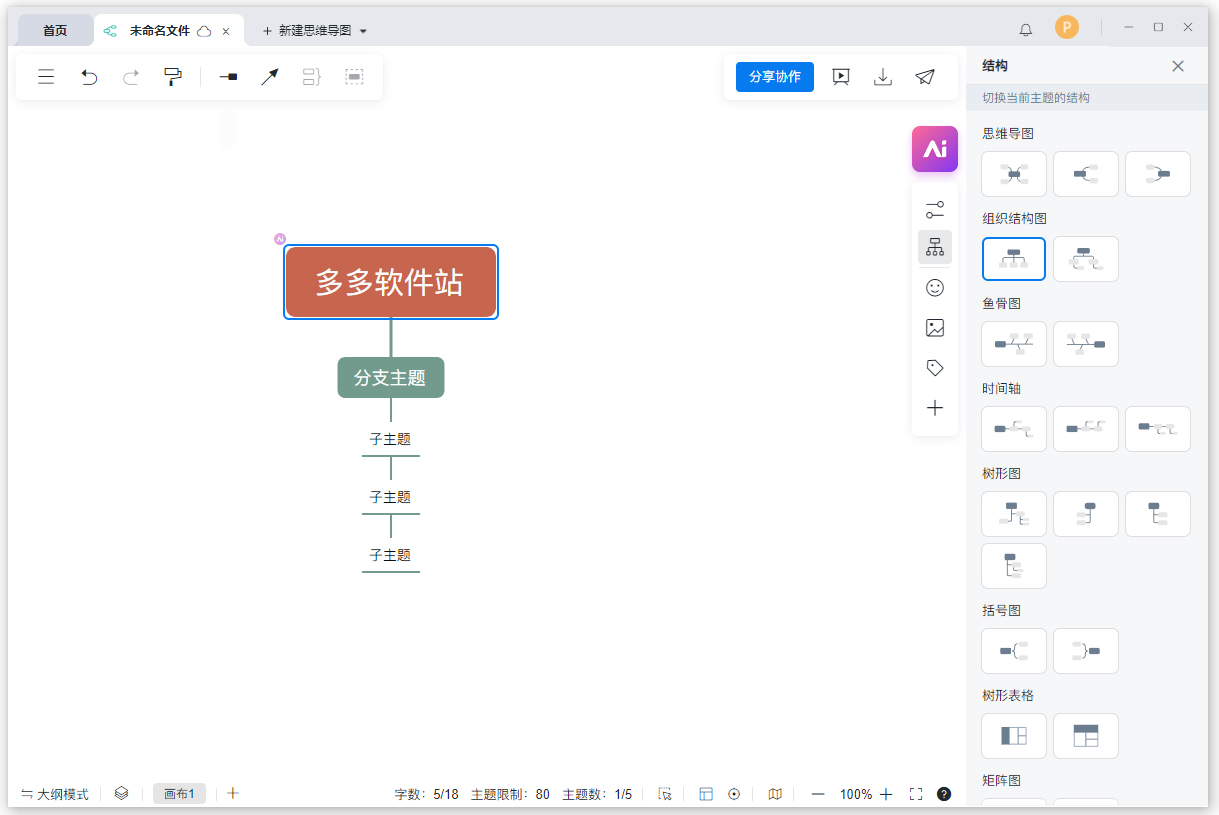Switch to the 首页 tab

click(x=54, y=30)
